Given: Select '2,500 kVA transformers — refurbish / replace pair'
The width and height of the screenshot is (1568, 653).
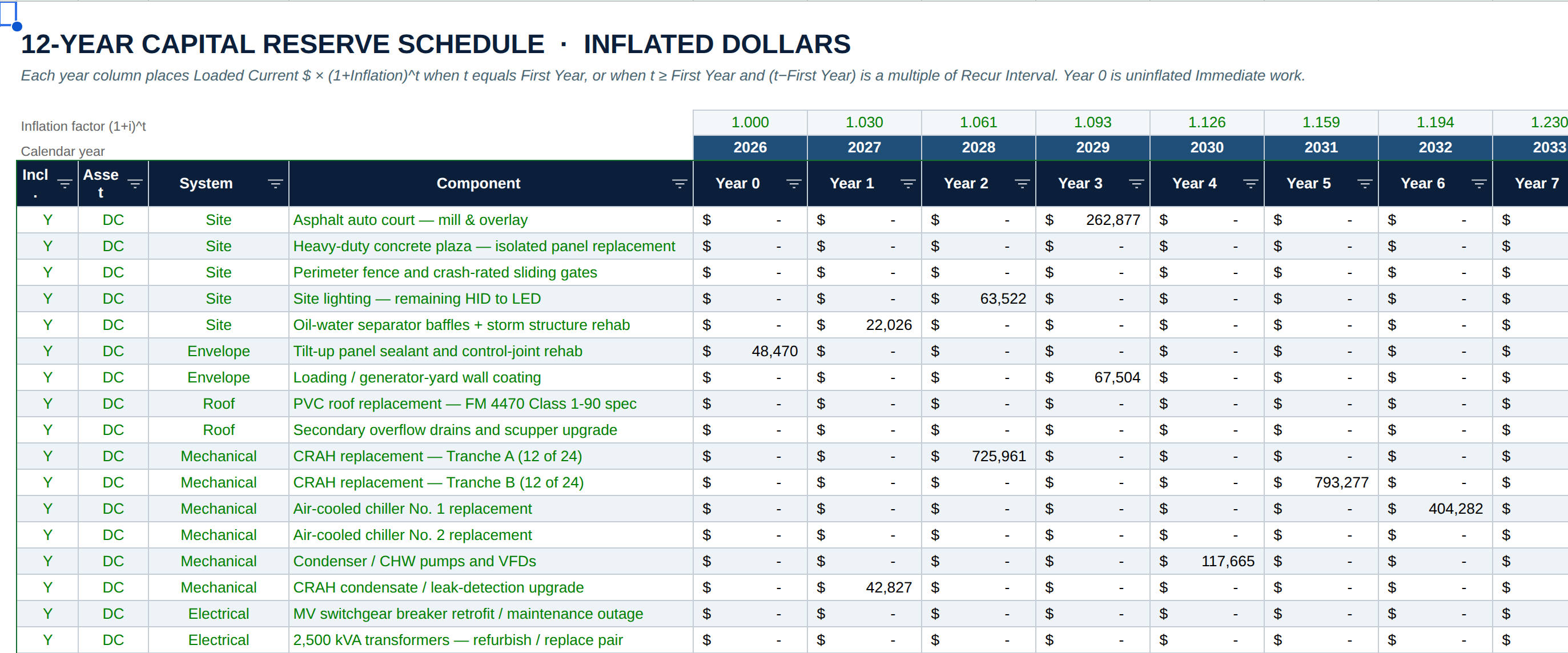Looking at the screenshot, I should (x=490, y=640).
